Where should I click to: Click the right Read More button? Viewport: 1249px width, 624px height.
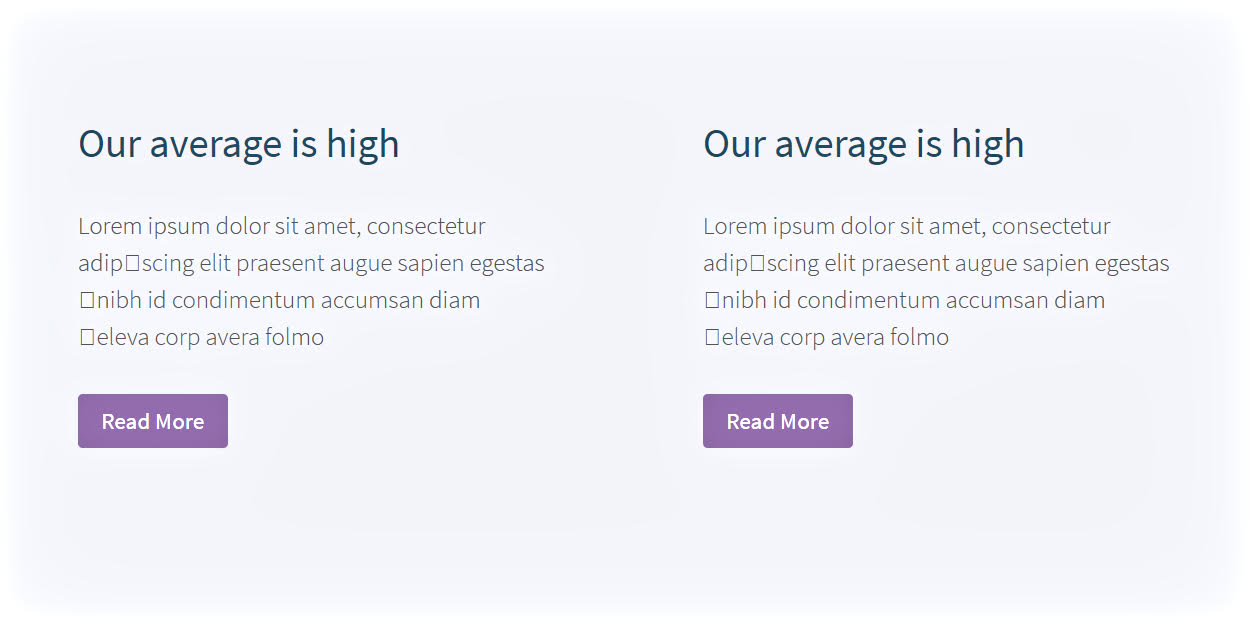pyautogui.click(x=778, y=421)
